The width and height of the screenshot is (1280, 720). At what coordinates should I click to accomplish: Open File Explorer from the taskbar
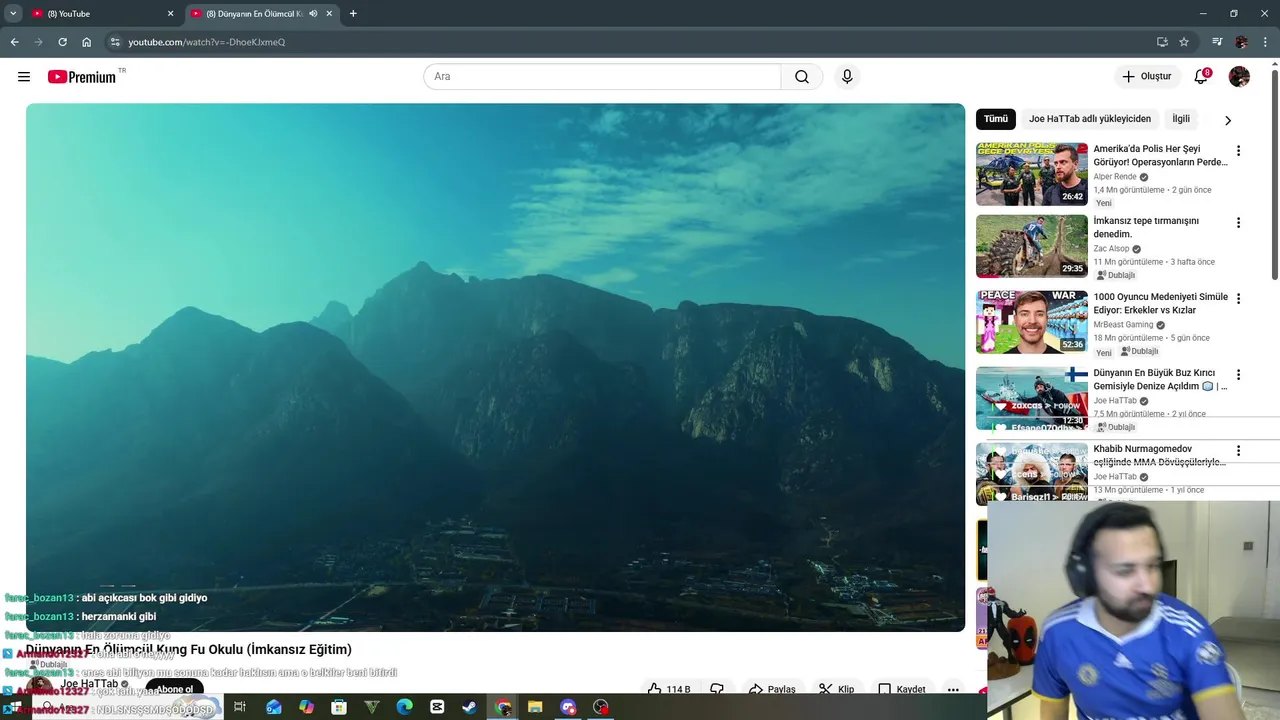point(535,707)
